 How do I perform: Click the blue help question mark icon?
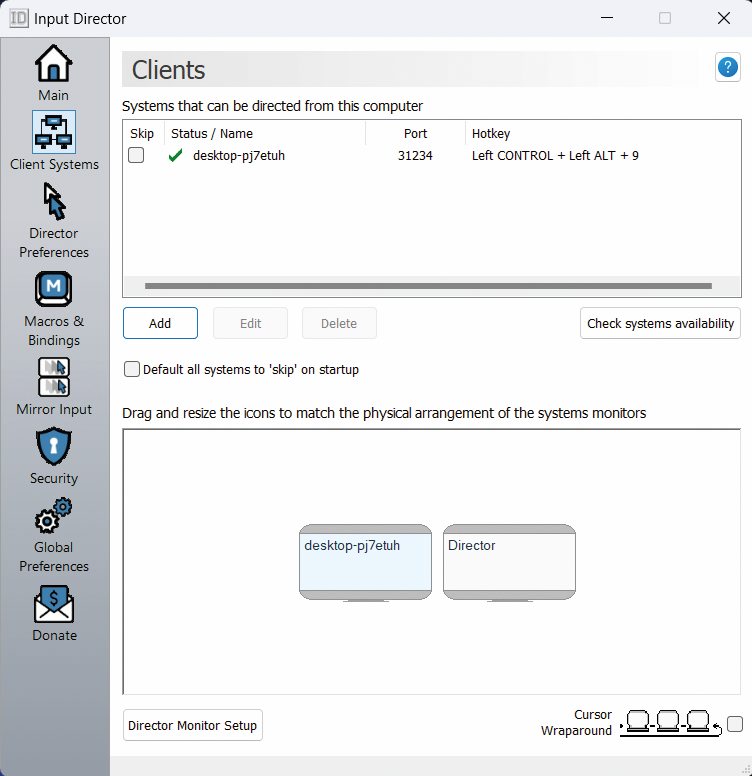(728, 67)
